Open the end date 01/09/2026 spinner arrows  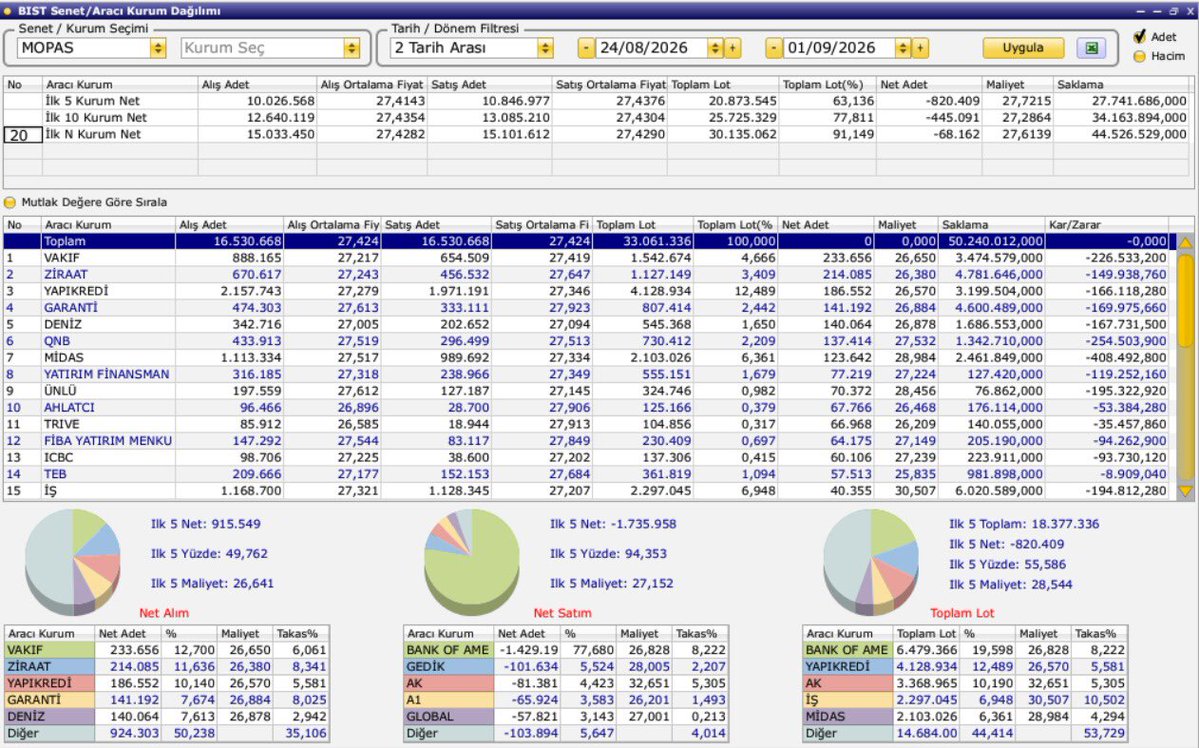902,48
